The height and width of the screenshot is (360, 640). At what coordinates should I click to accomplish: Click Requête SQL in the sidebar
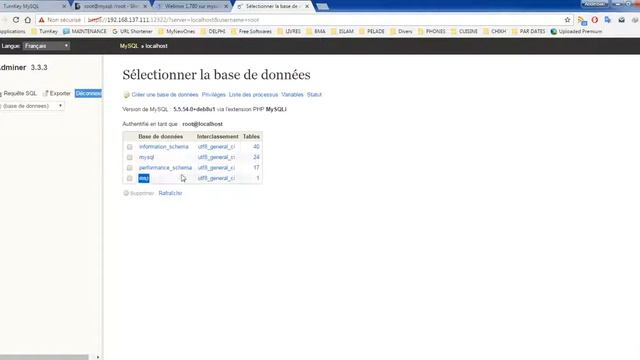20,93
